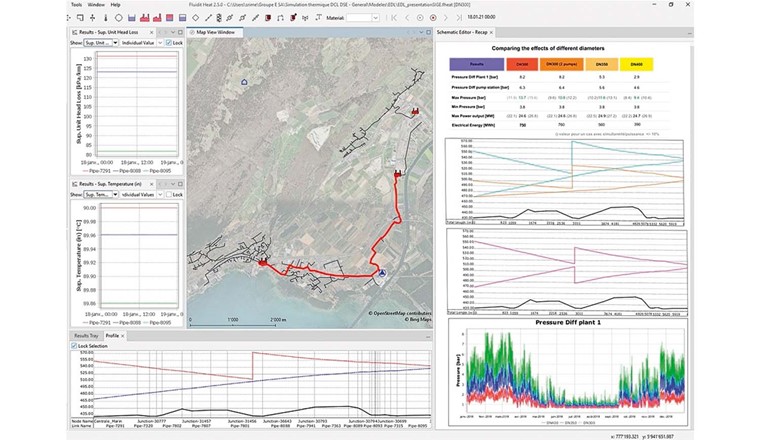Select the dark red cylinder tool
Screen dimensions: 760x440
268,18
